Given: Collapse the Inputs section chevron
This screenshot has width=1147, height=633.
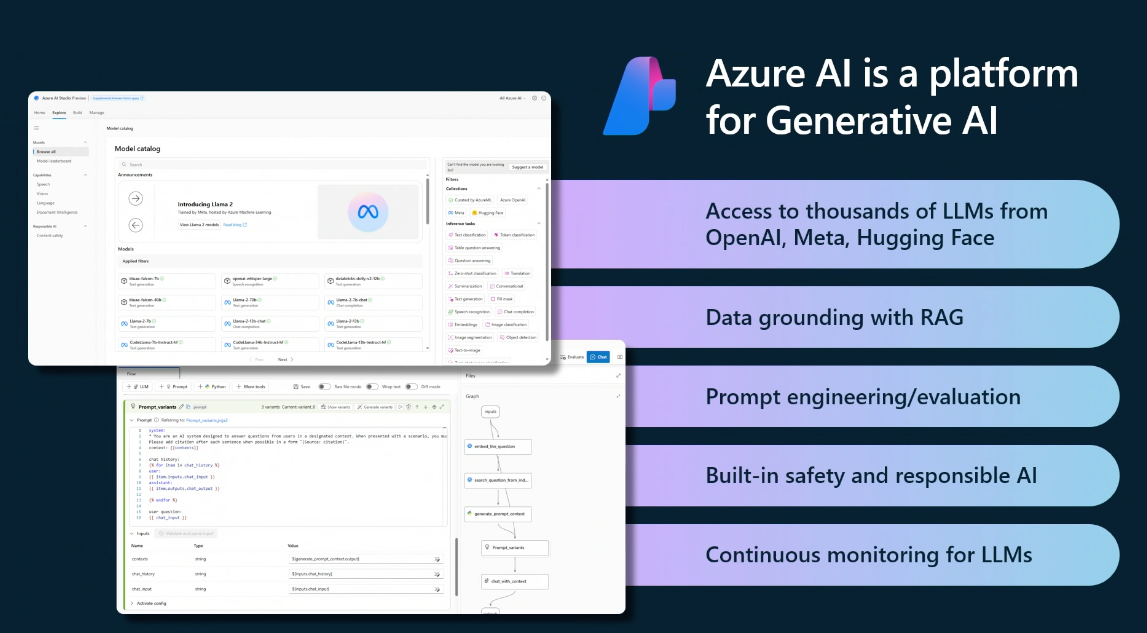Looking at the screenshot, I should coord(133,533).
